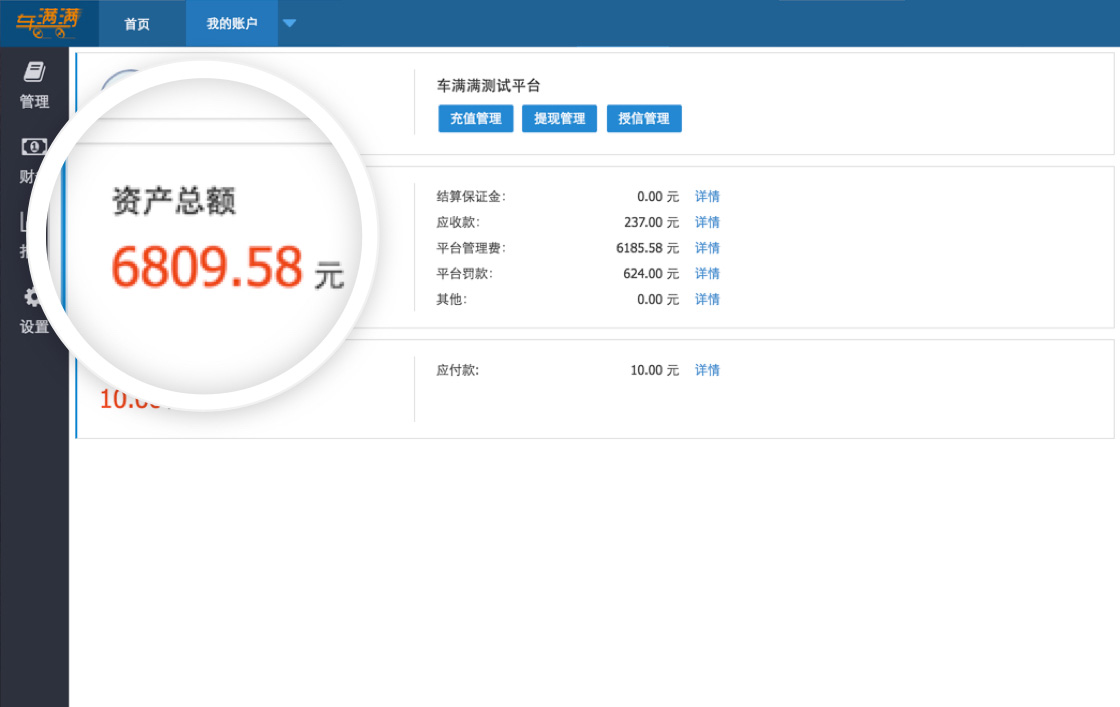
Task: Click the 资产总额 amount 6809.58
Action: point(206,267)
